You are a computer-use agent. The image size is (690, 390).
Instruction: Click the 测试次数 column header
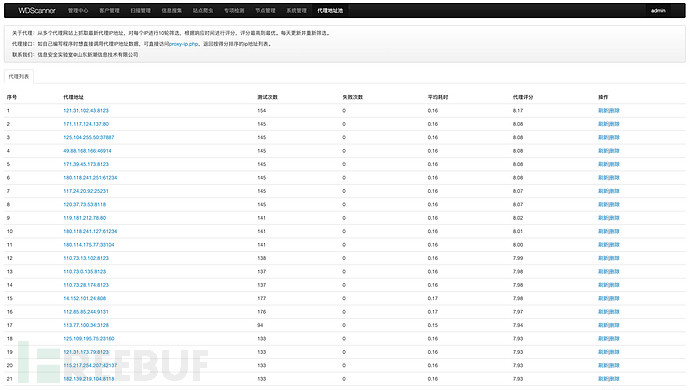(268, 97)
